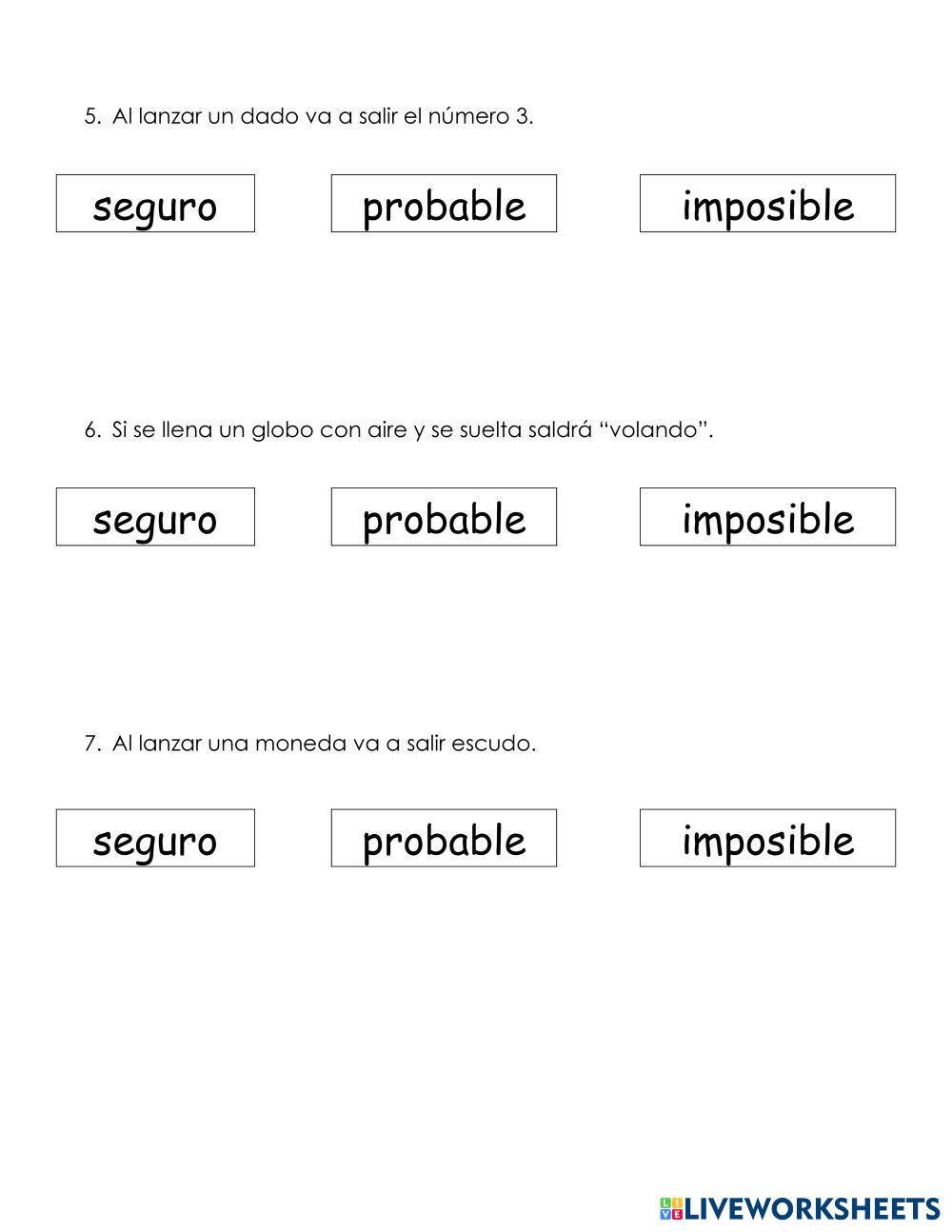
Task: Select 'seguro' for the coin toss question
Action: 155,839
